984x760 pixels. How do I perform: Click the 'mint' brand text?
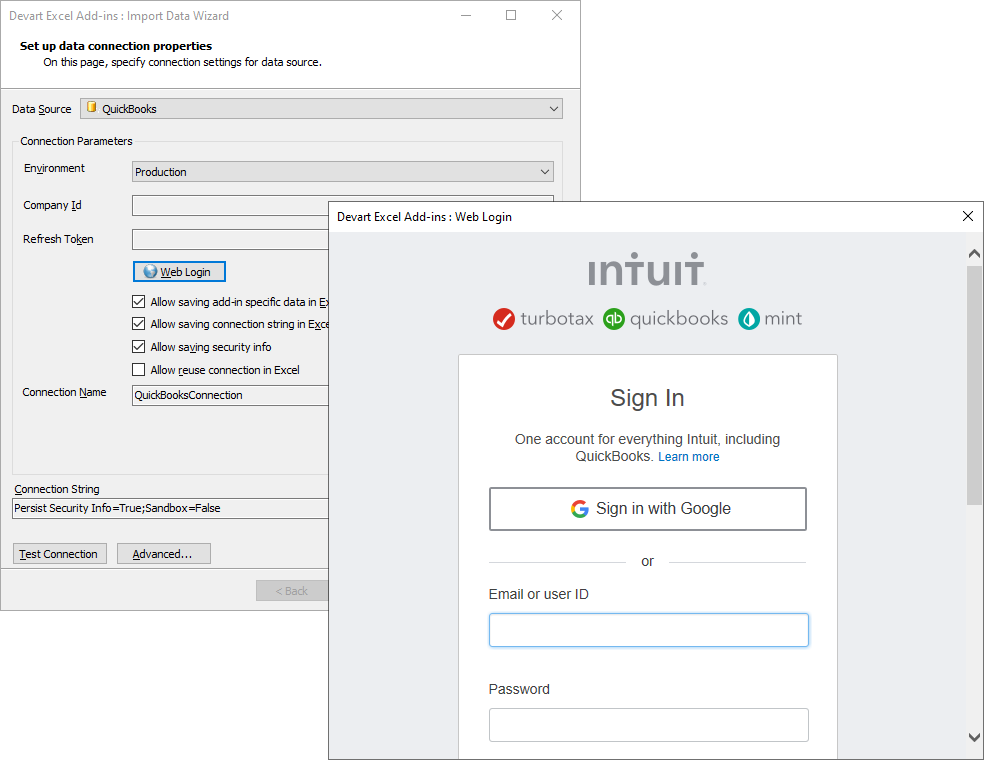point(783,318)
